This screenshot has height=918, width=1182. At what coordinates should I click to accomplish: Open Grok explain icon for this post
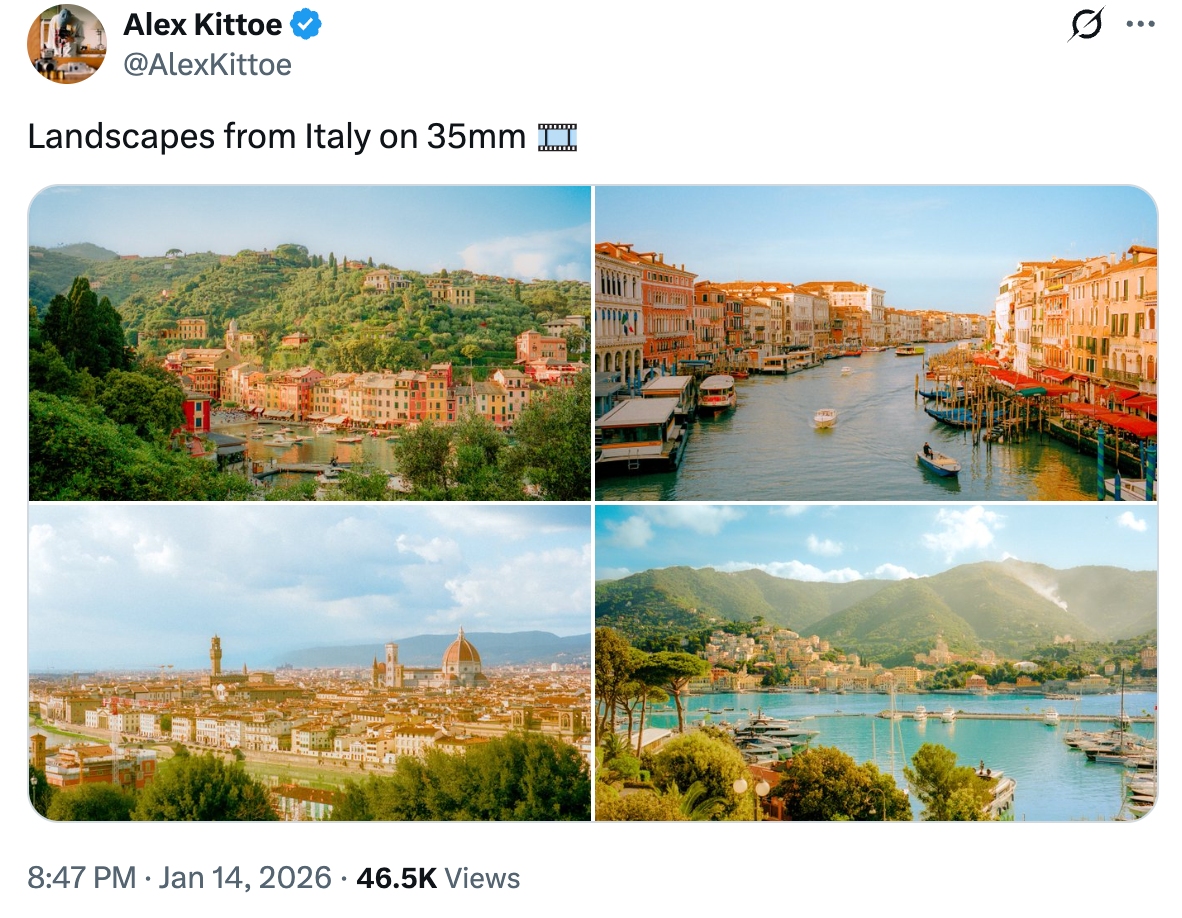point(1086,25)
